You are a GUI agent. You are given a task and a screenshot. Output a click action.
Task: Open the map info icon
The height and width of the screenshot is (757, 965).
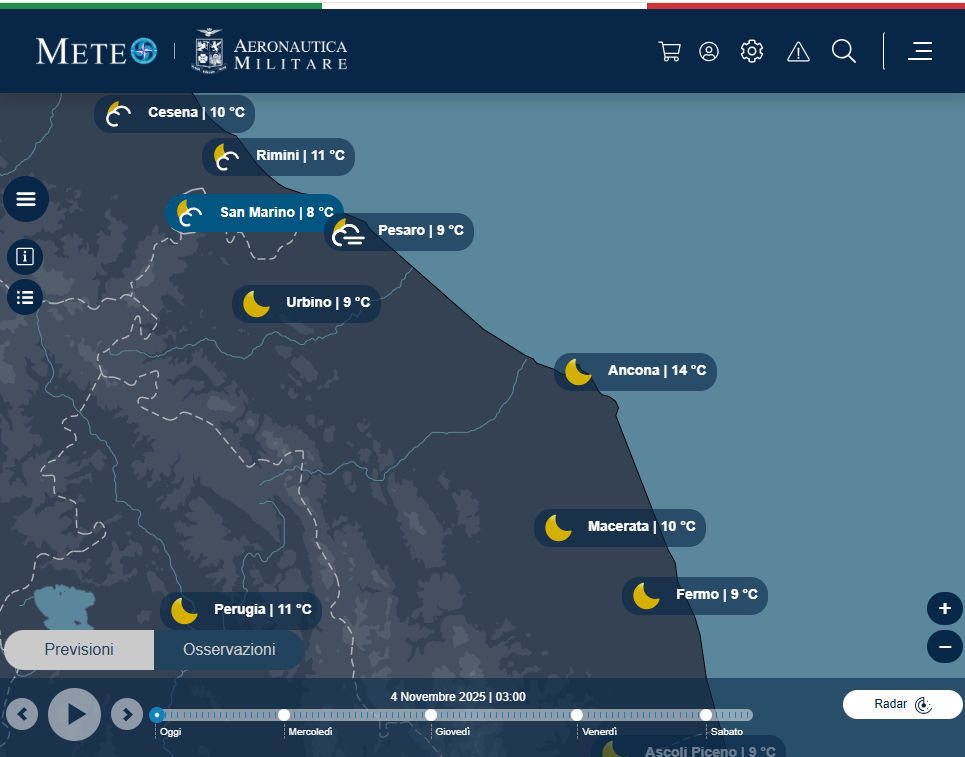pyautogui.click(x=25, y=257)
